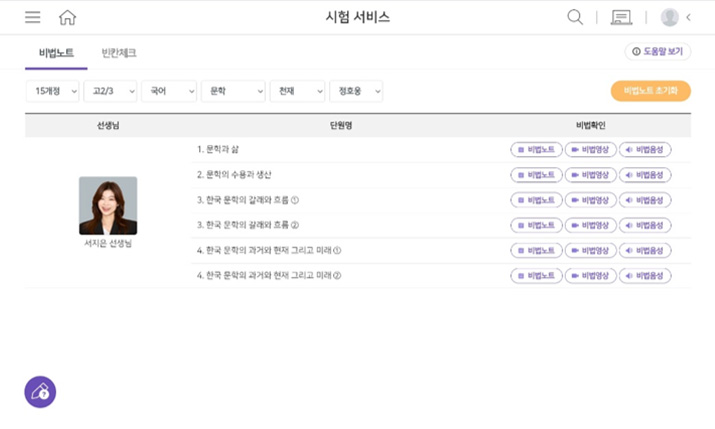Click the 선생님 column header

108,125
